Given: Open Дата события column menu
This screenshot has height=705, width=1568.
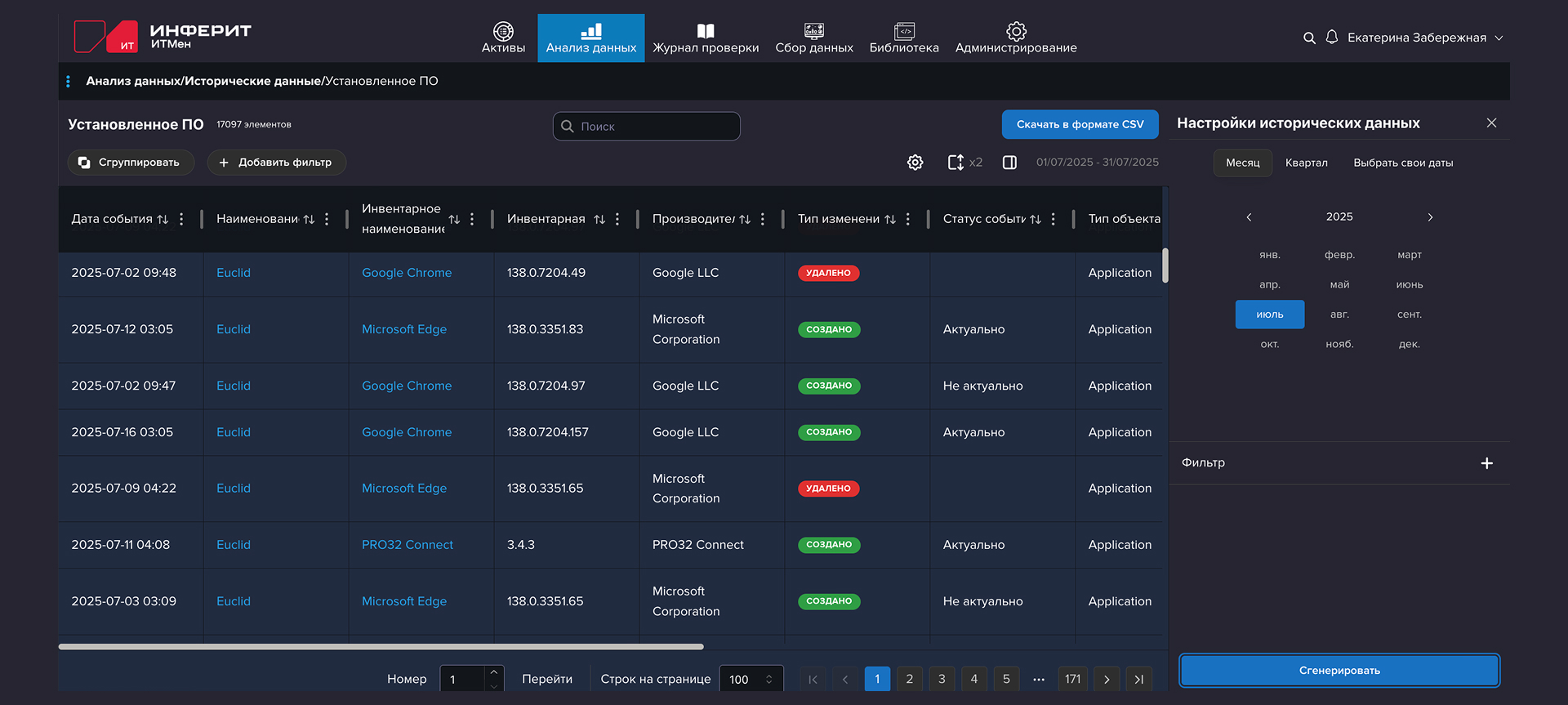Looking at the screenshot, I should 181,219.
